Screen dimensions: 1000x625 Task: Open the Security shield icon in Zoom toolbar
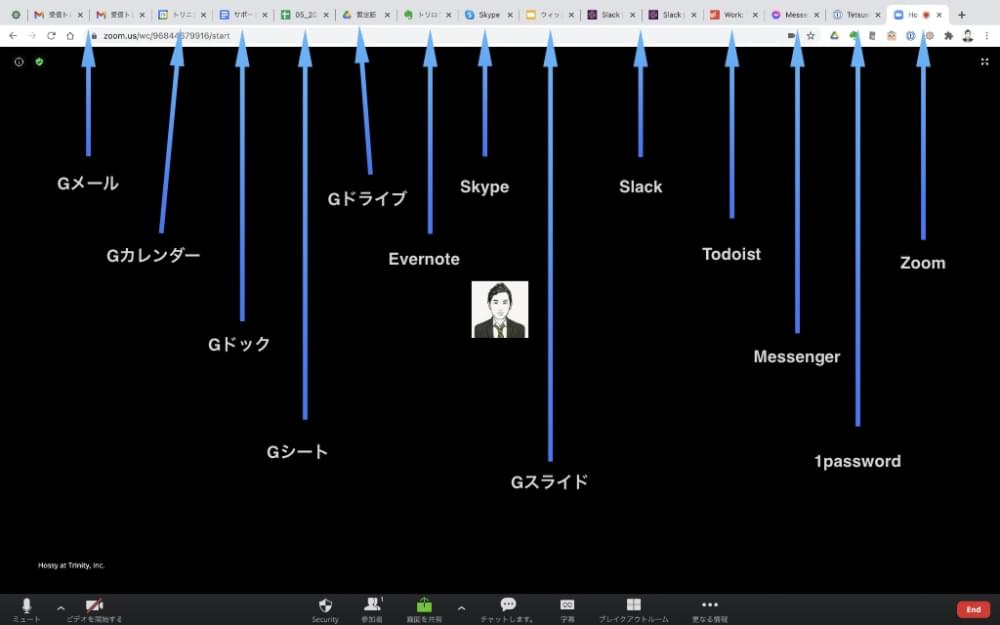click(325, 606)
